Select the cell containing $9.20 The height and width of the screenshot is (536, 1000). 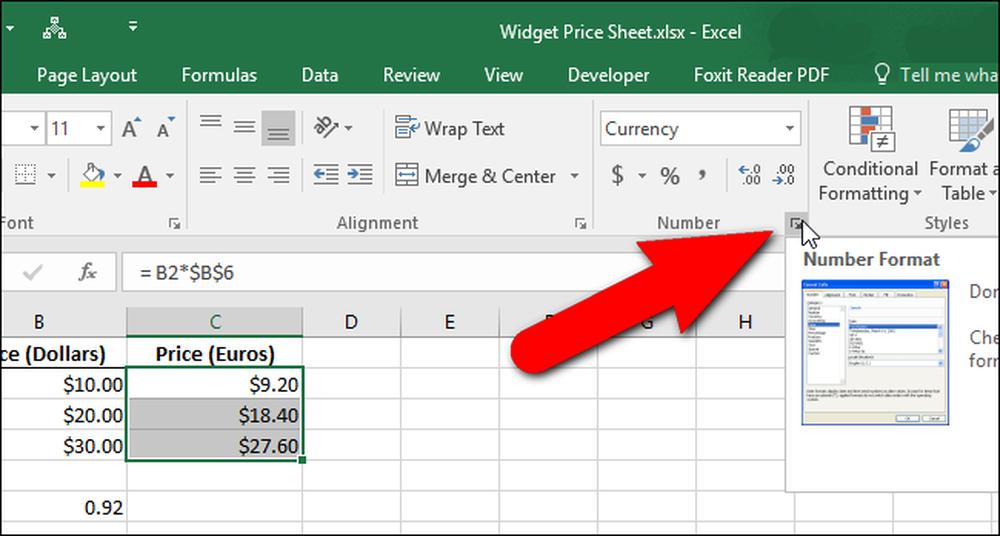[x=214, y=383]
